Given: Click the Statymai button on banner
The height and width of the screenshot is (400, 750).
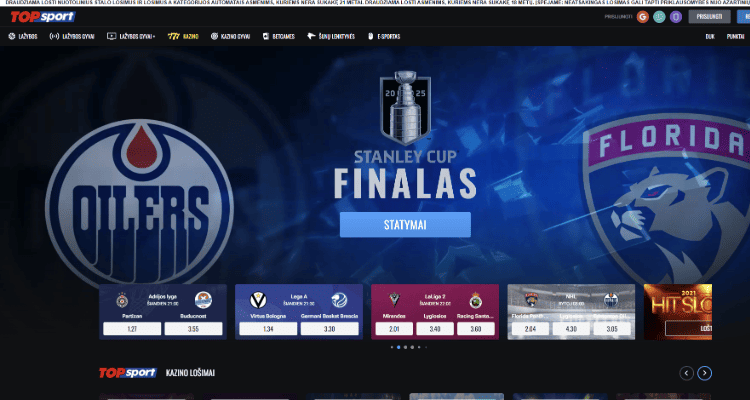Looking at the screenshot, I should 405,225.
